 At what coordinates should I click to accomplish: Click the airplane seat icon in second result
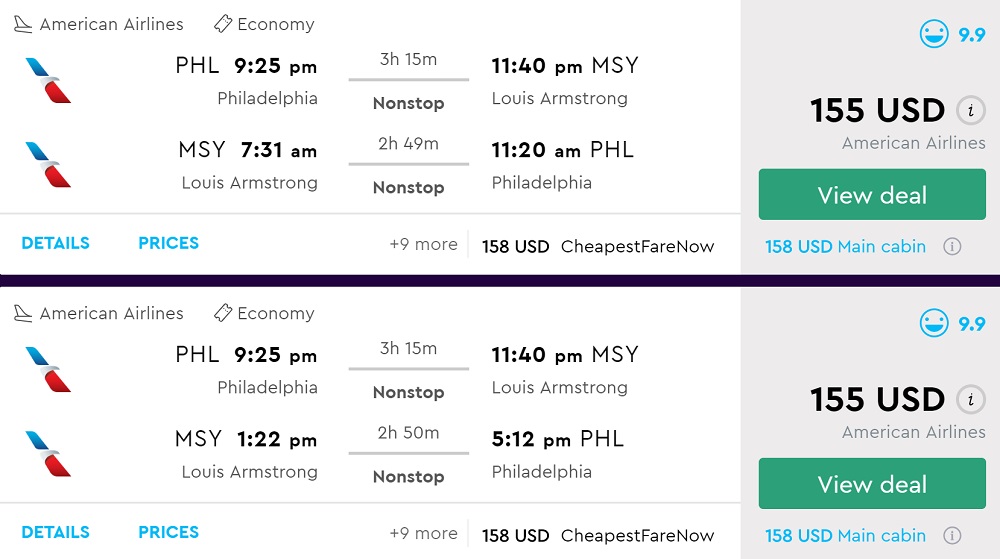(x=23, y=313)
